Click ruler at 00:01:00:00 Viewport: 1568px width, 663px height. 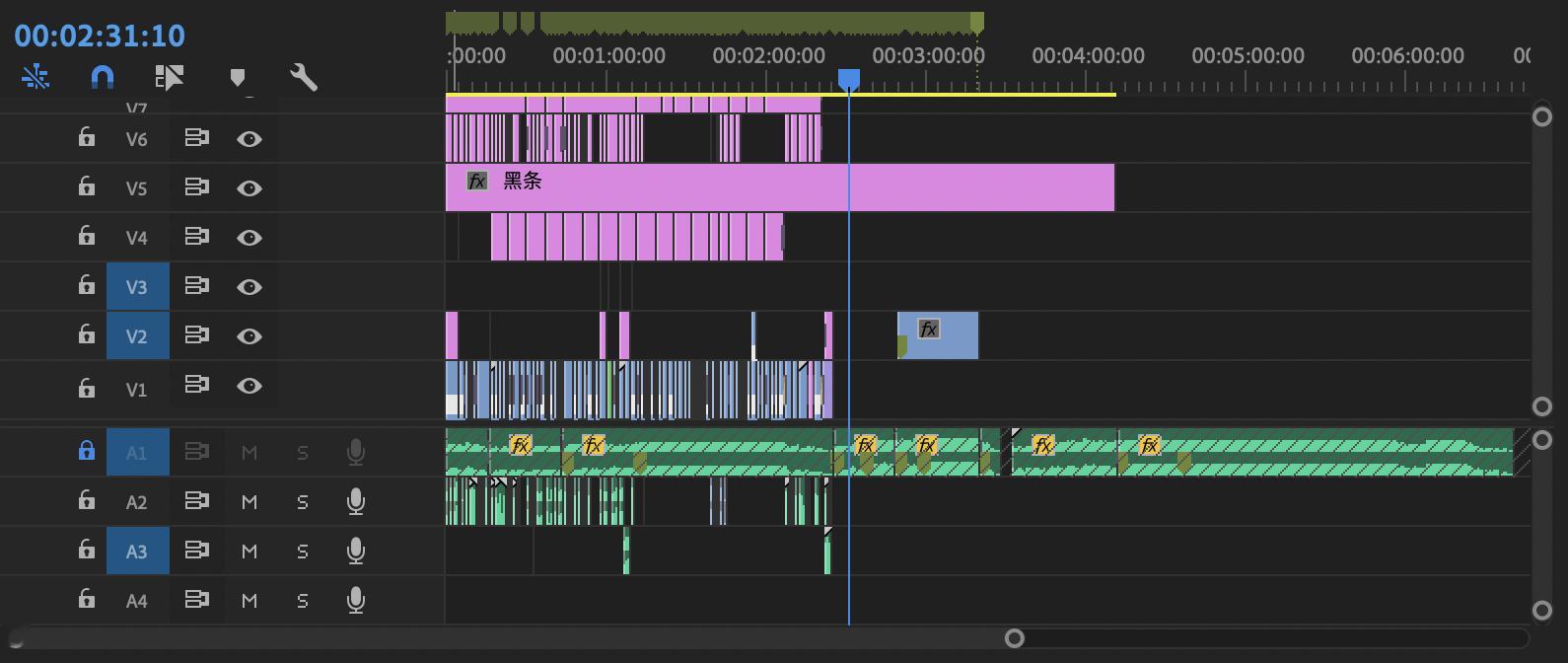tap(609, 55)
